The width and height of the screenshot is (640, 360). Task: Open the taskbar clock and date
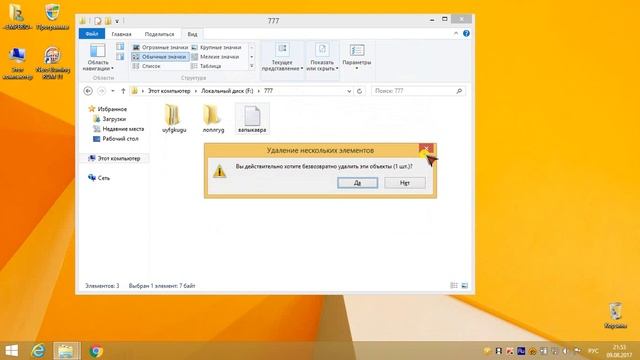(619, 351)
